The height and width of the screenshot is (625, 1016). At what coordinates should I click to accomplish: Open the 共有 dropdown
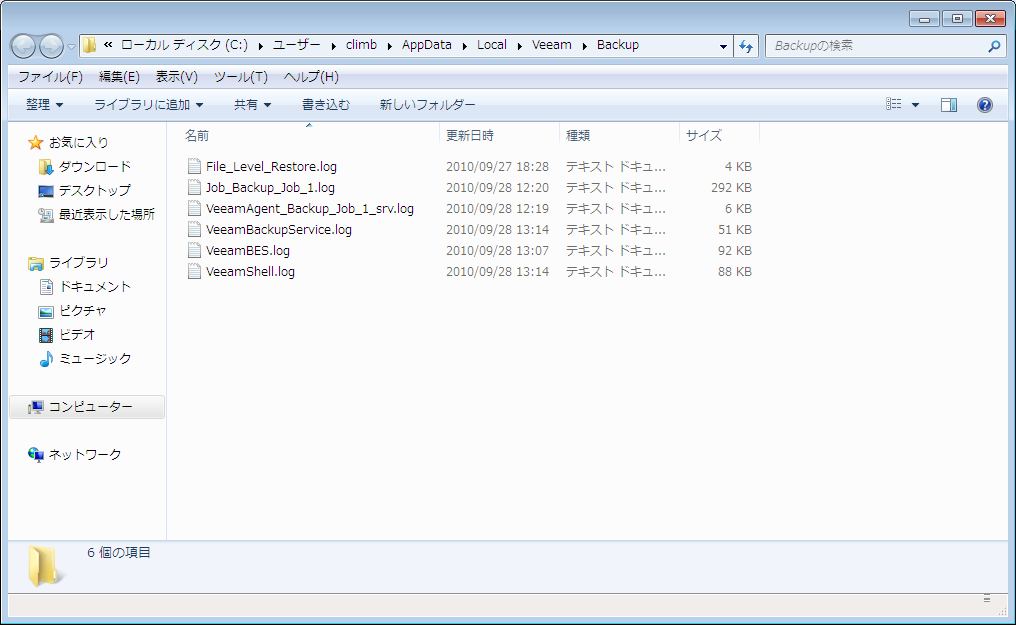point(252,104)
